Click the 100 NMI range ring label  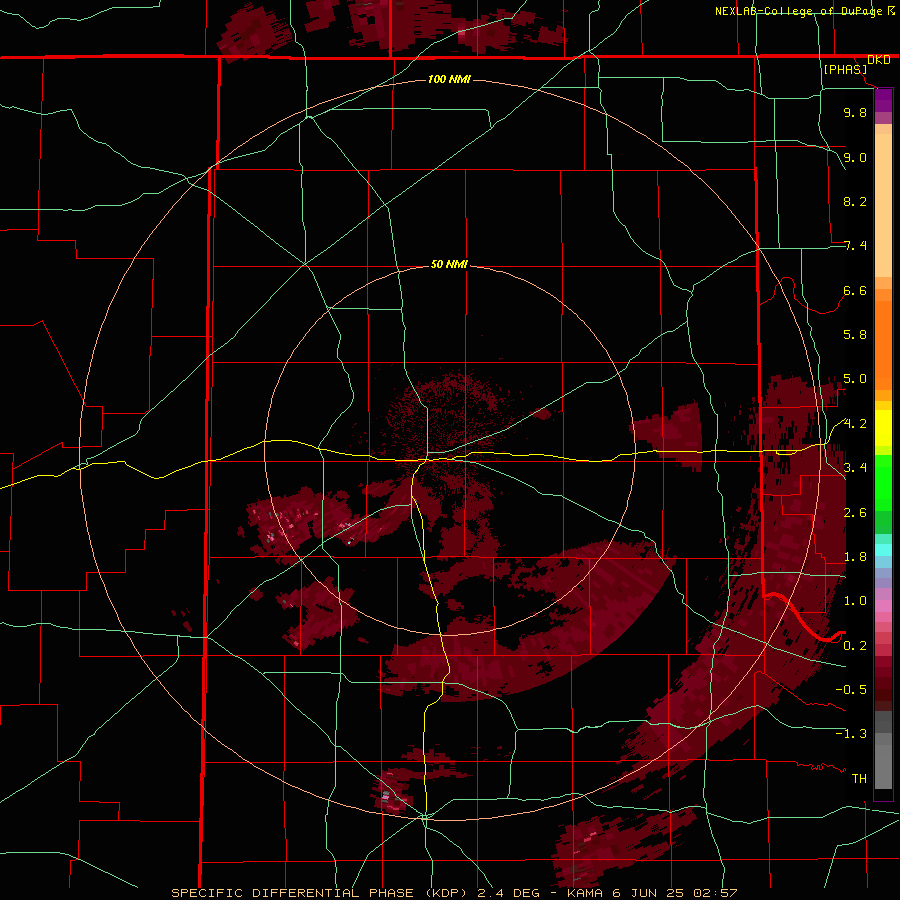(x=449, y=79)
